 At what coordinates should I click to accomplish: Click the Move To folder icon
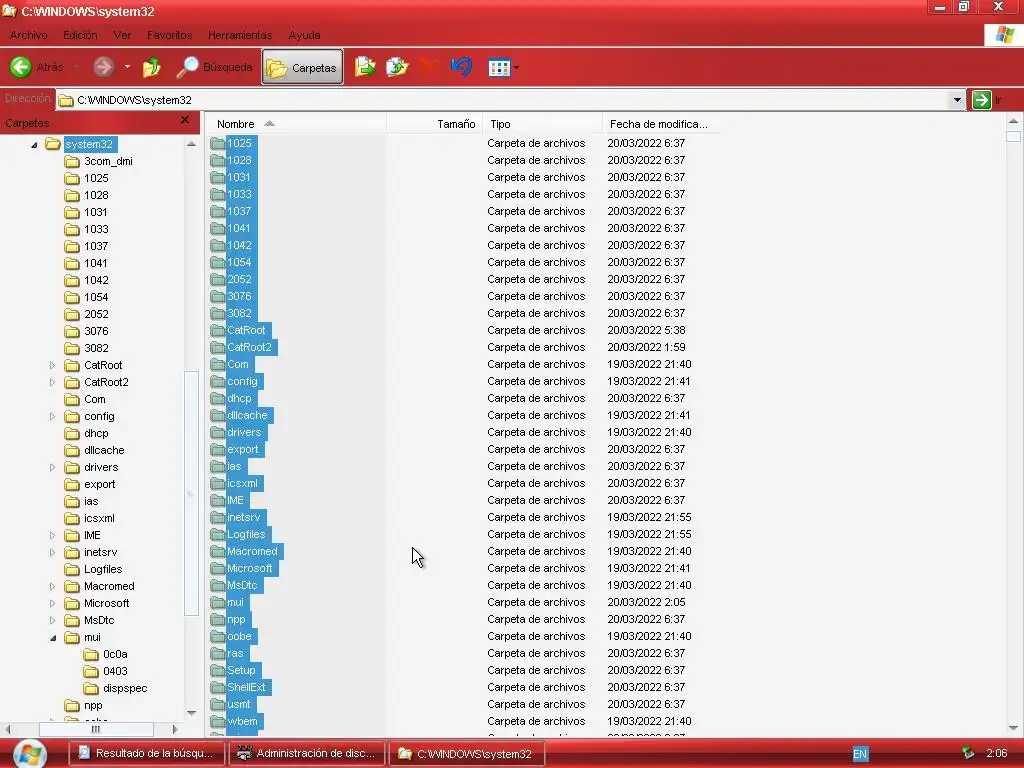pyautogui.click(x=364, y=67)
